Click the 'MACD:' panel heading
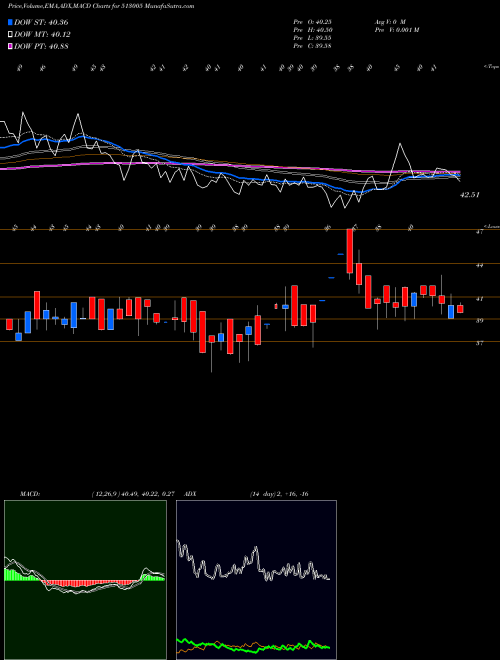Image resolution: width=500 pixels, height=660 pixels. coord(29,494)
